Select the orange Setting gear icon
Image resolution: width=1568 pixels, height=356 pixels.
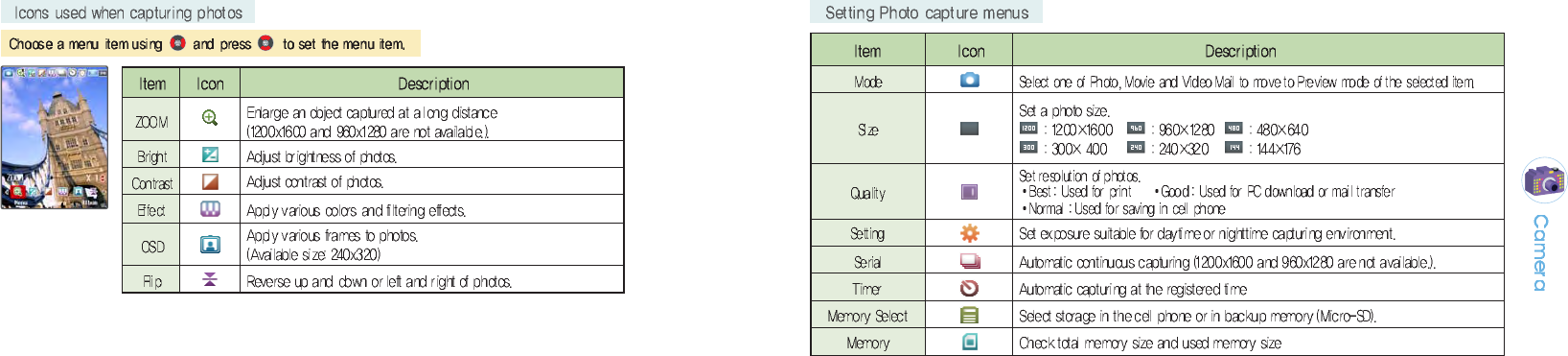pos(970,233)
